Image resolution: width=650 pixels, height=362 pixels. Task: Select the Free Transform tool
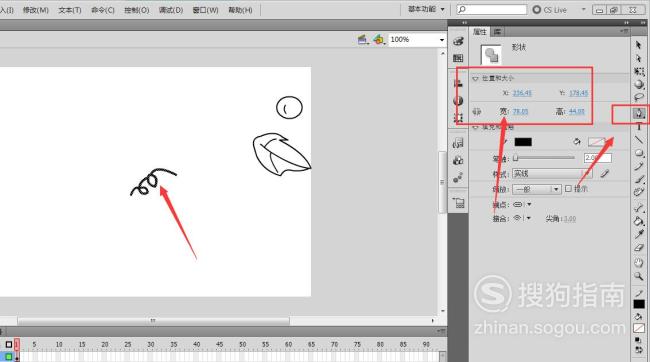(639, 71)
